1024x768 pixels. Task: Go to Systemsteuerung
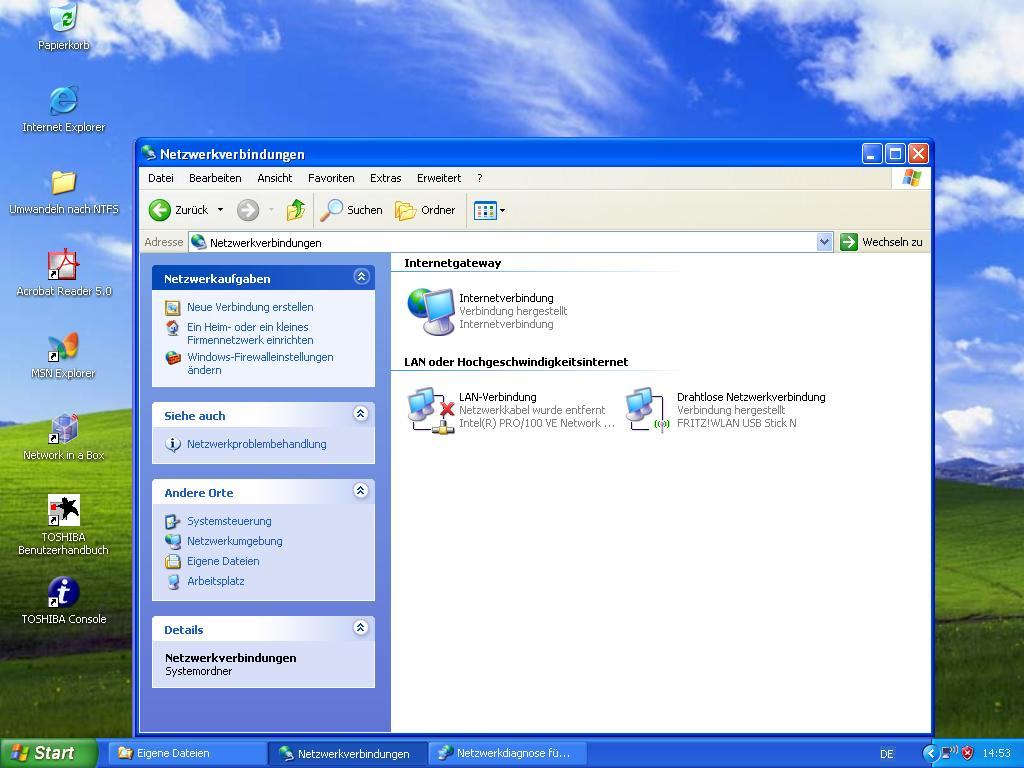click(229, 521)
